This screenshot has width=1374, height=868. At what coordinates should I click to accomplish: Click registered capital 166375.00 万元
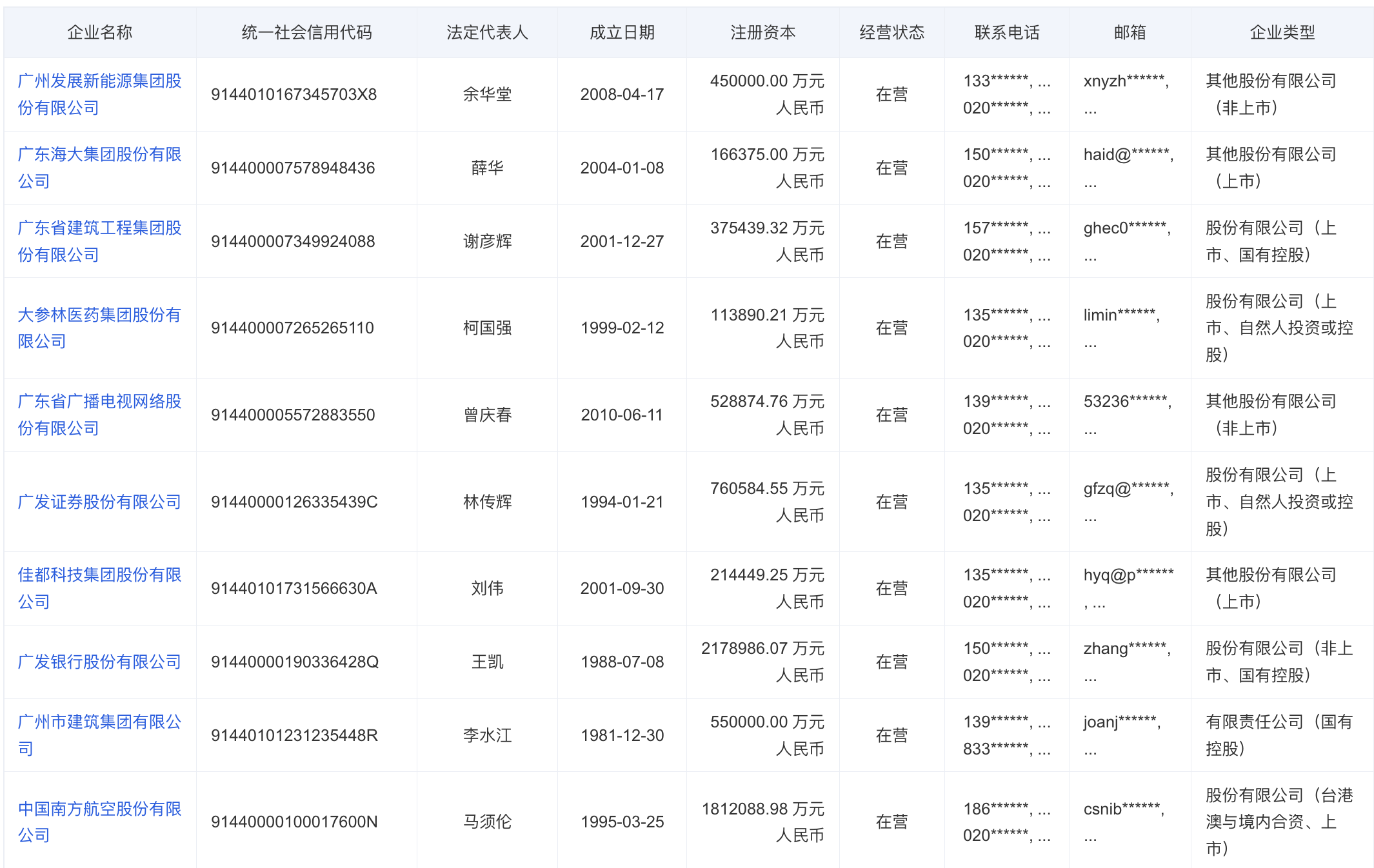click(767, 154)
